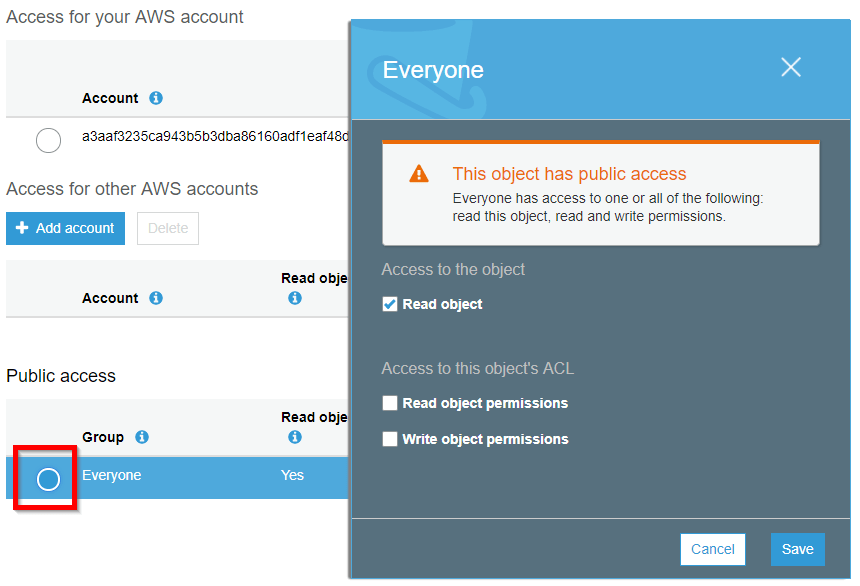Enable Read object permissions checkbox
The image size is (860, 586).
pyautogui.click(x=390, y=403)
